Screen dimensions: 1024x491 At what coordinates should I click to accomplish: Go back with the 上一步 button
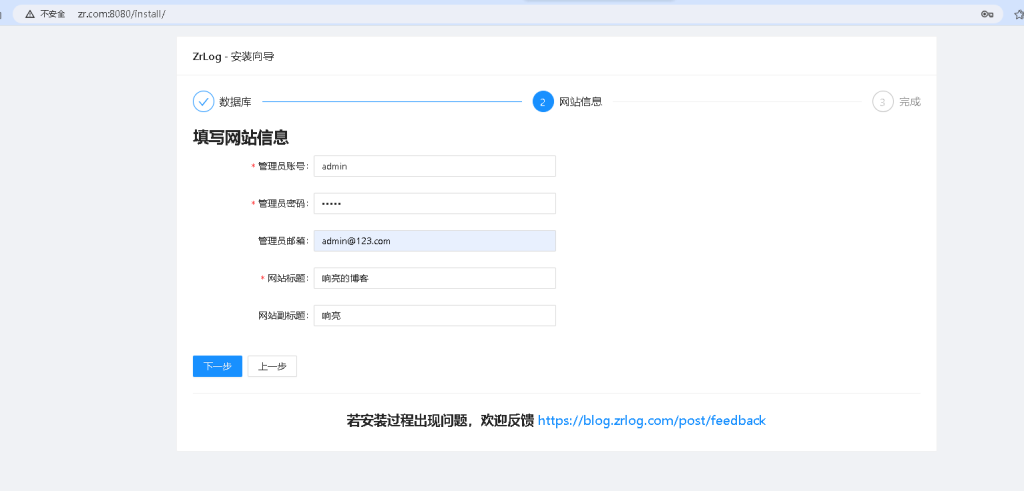click(272, 366)
